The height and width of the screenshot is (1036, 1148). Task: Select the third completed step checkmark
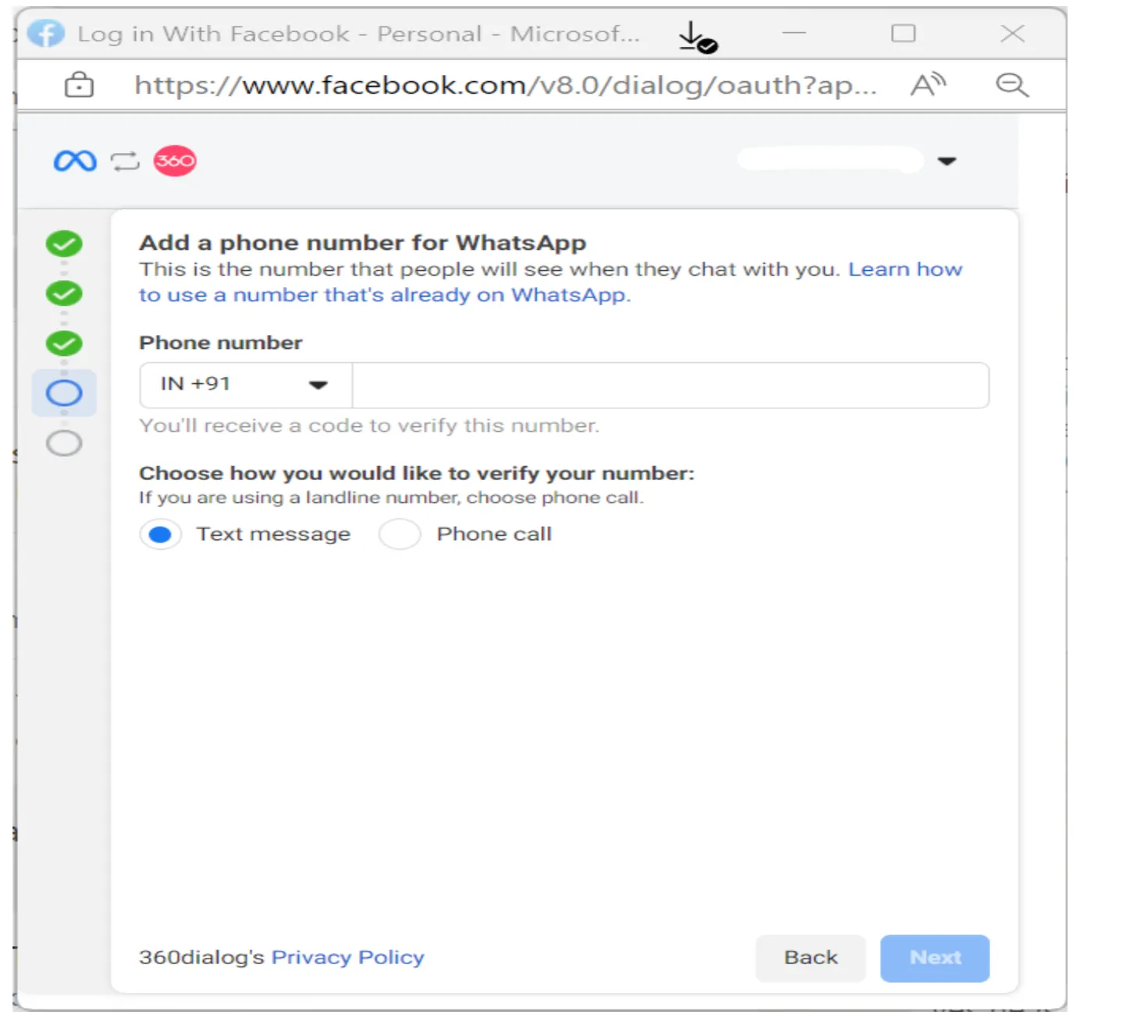(64, 344)
